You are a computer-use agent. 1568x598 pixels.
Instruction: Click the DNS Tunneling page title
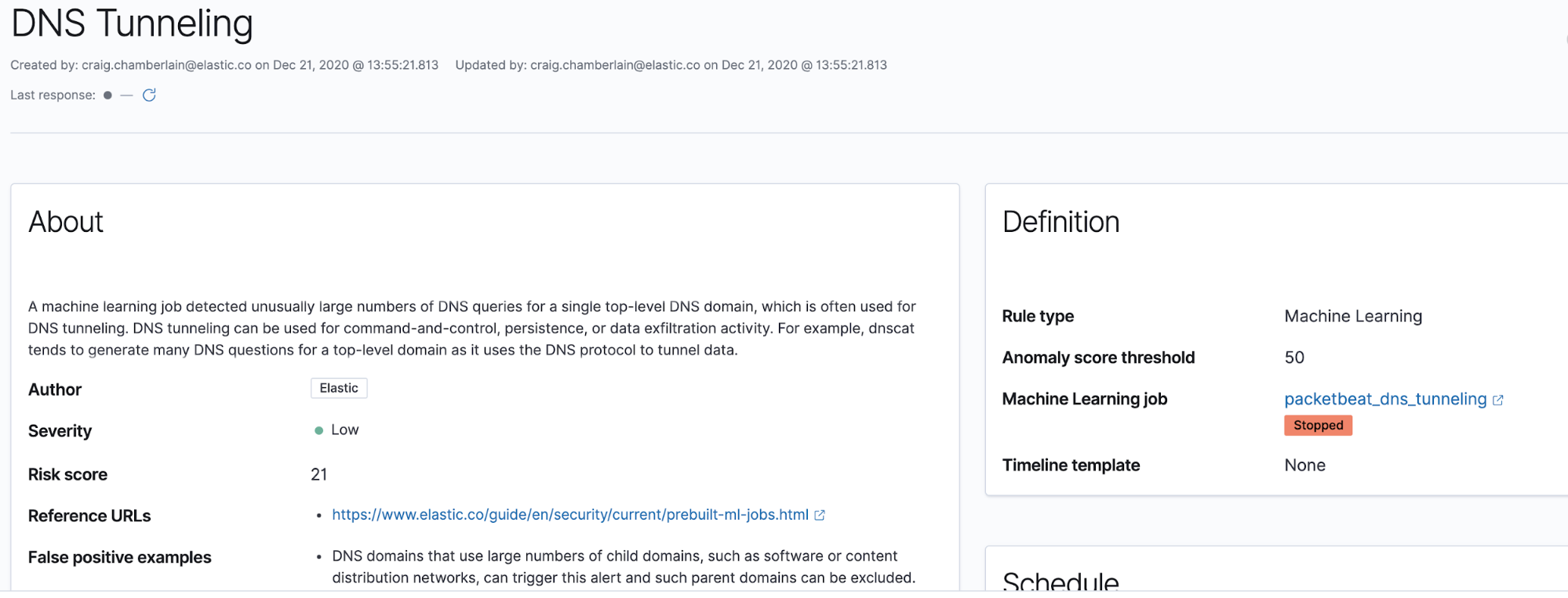coord(132,23)
